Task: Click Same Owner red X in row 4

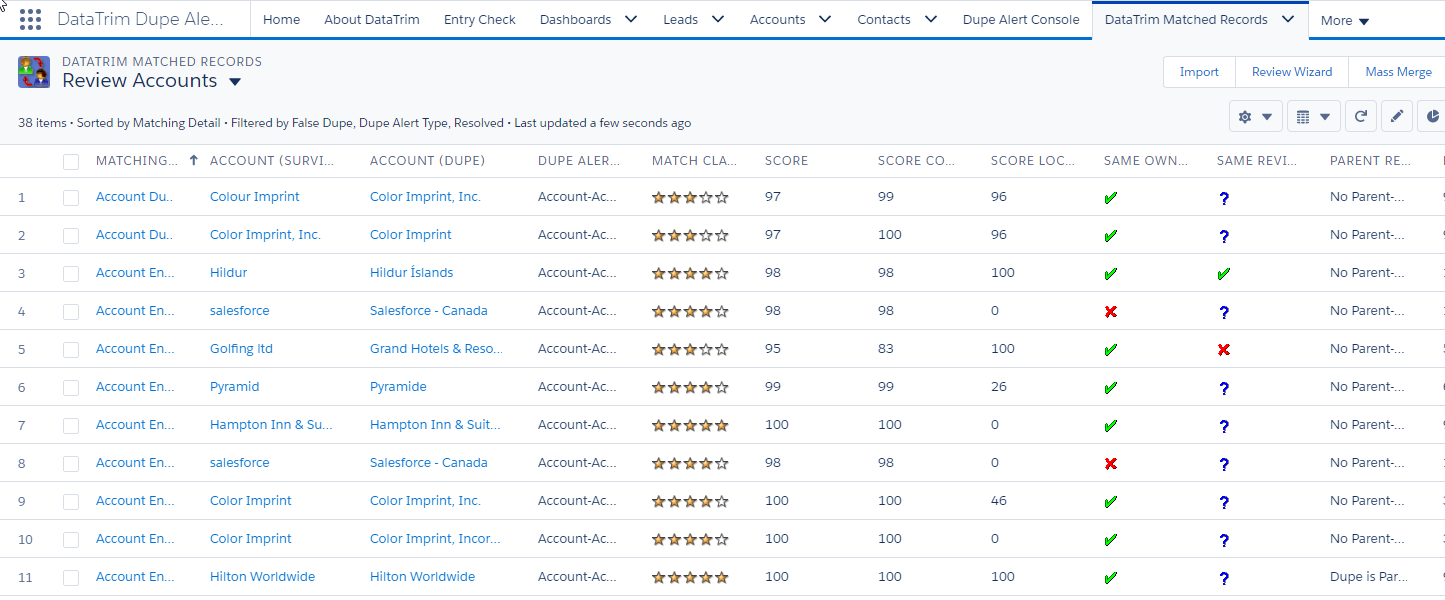Action: (x=1110, y=312)
